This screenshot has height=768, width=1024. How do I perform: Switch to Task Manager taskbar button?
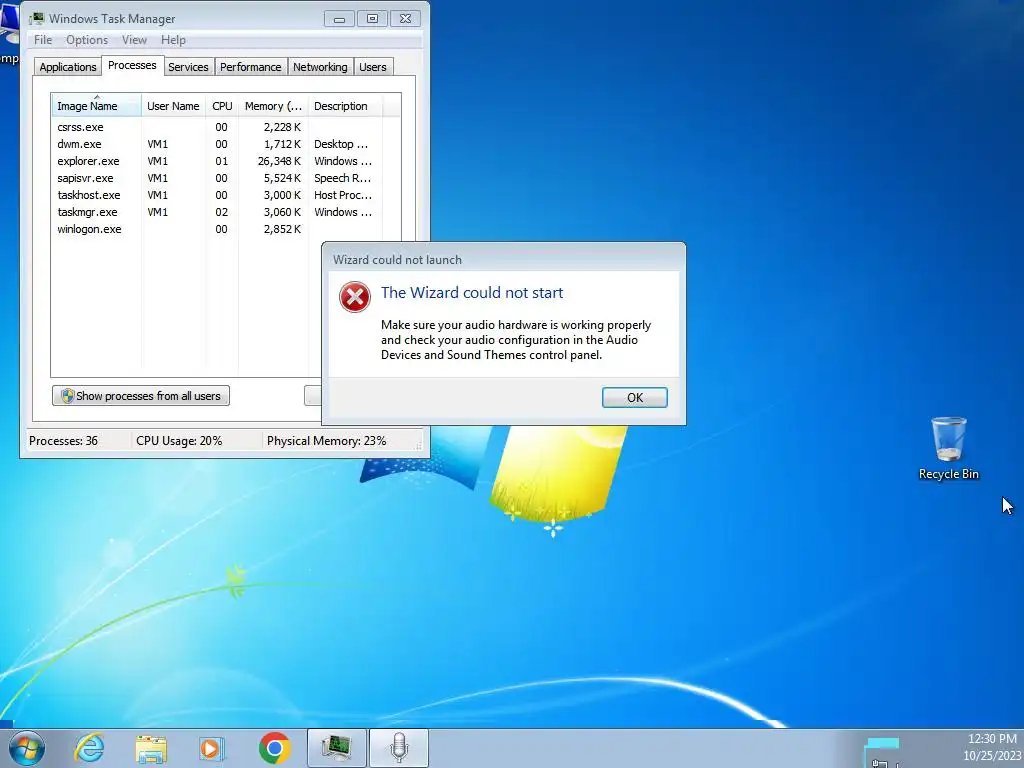pos(337,748)
